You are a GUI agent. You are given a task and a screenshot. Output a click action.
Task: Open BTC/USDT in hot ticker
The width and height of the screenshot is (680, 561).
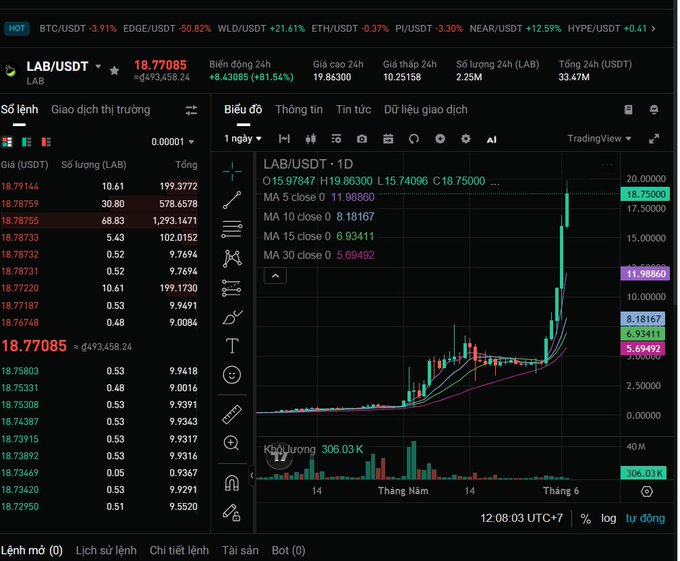[x=78, y=29]
